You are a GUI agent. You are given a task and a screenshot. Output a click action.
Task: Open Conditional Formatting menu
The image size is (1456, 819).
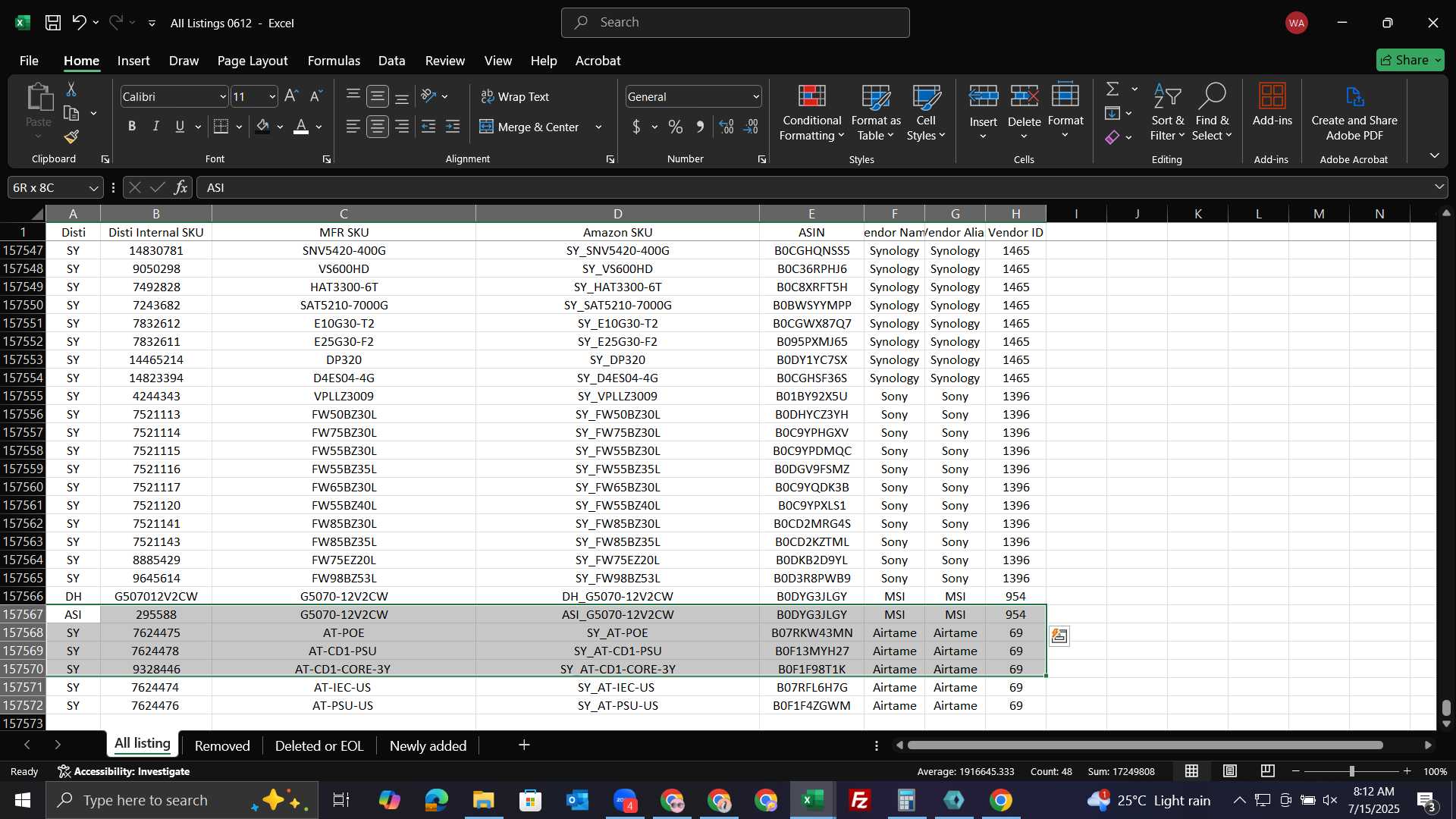pyautogui.click(x=811, y=112)
